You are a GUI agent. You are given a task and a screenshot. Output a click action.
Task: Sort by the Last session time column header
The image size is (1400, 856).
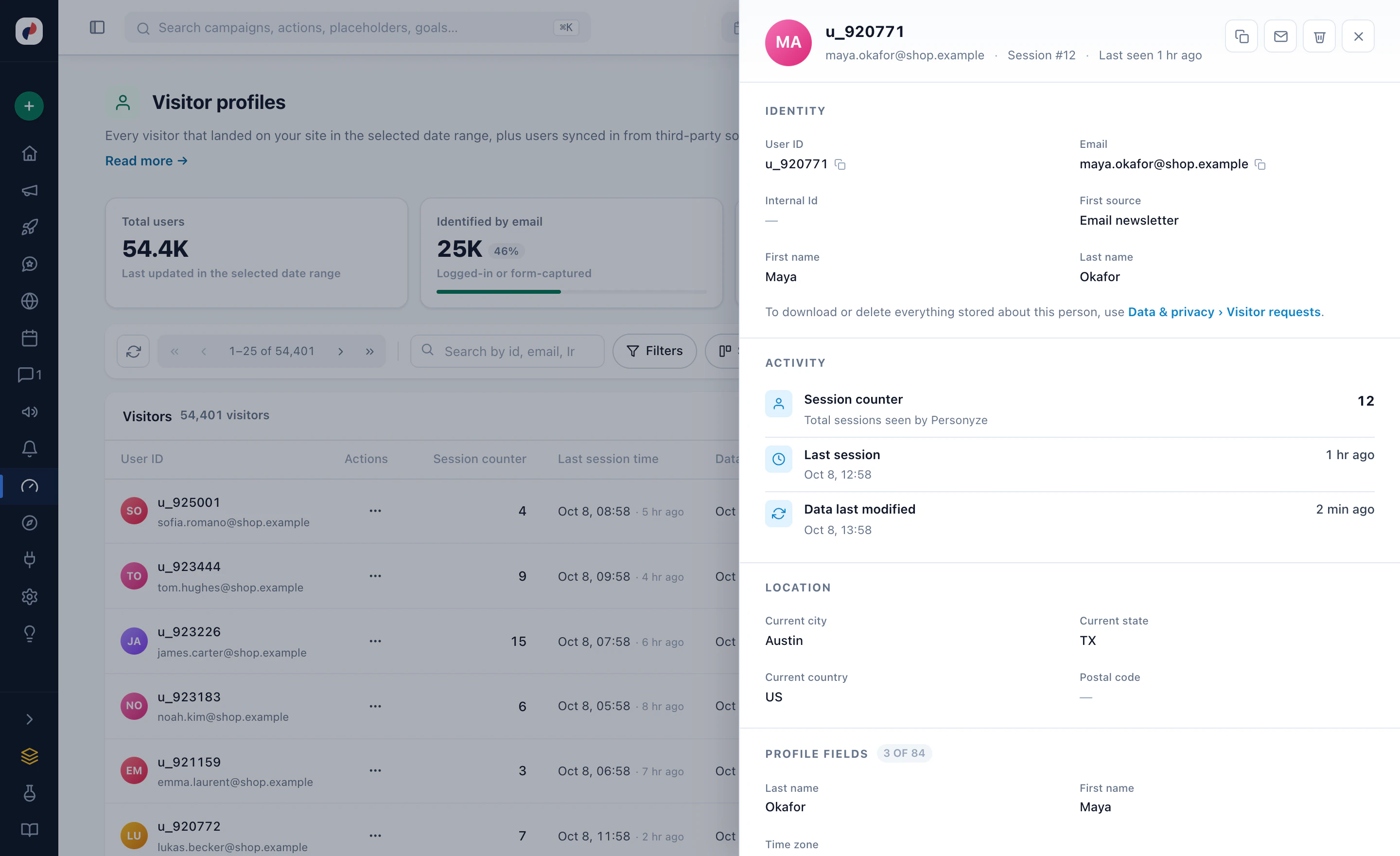[x=608, y=459]
